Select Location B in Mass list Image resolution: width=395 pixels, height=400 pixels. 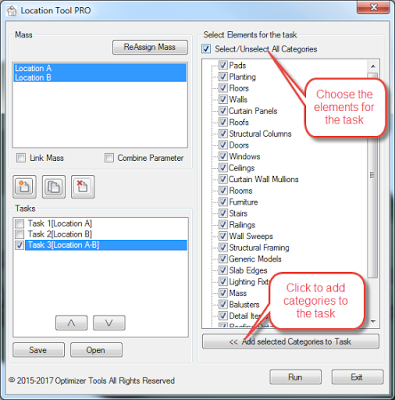pos(100,78)
